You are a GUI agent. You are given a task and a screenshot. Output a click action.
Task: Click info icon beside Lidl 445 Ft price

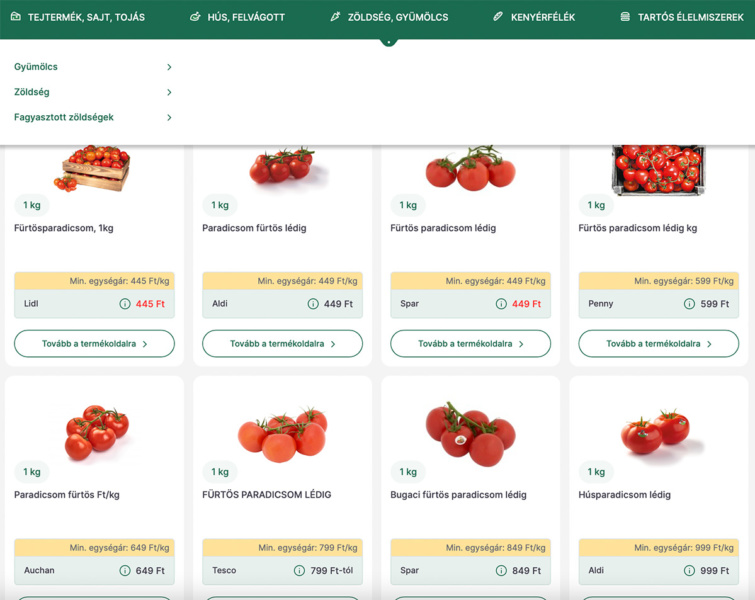click(x=125, y=304)
